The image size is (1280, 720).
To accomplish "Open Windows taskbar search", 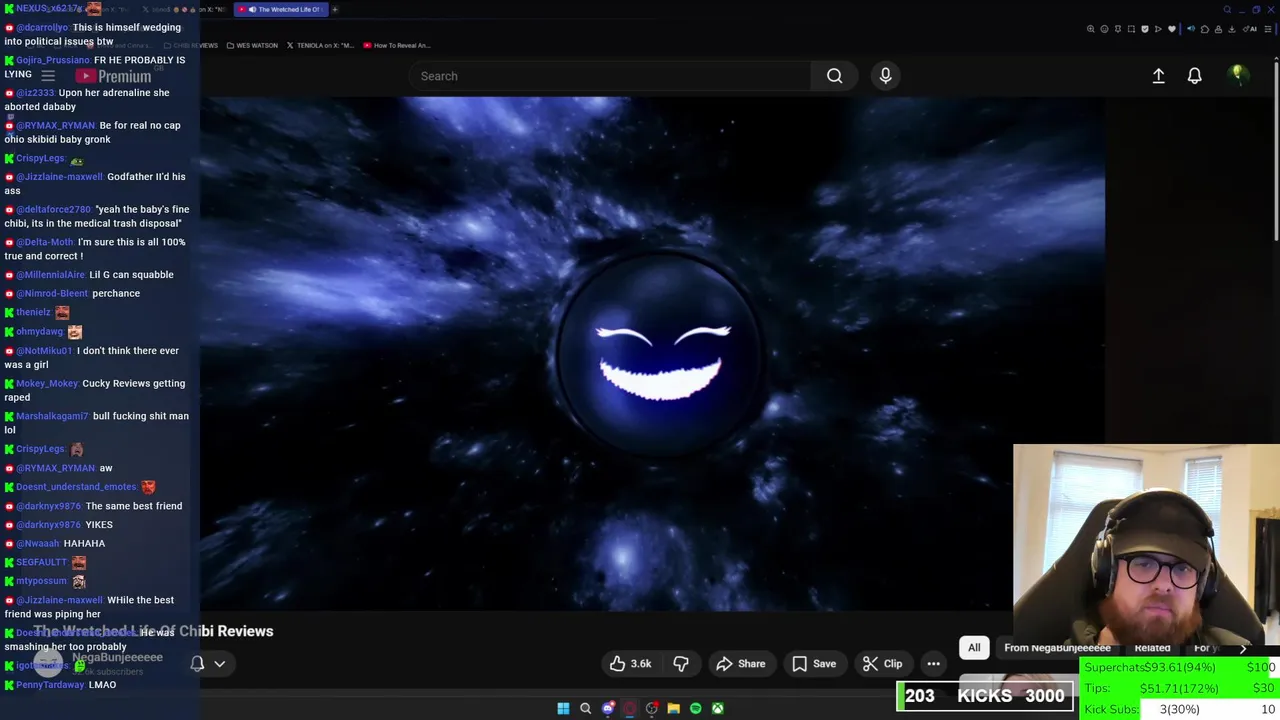I will click(x=586, y=709).
